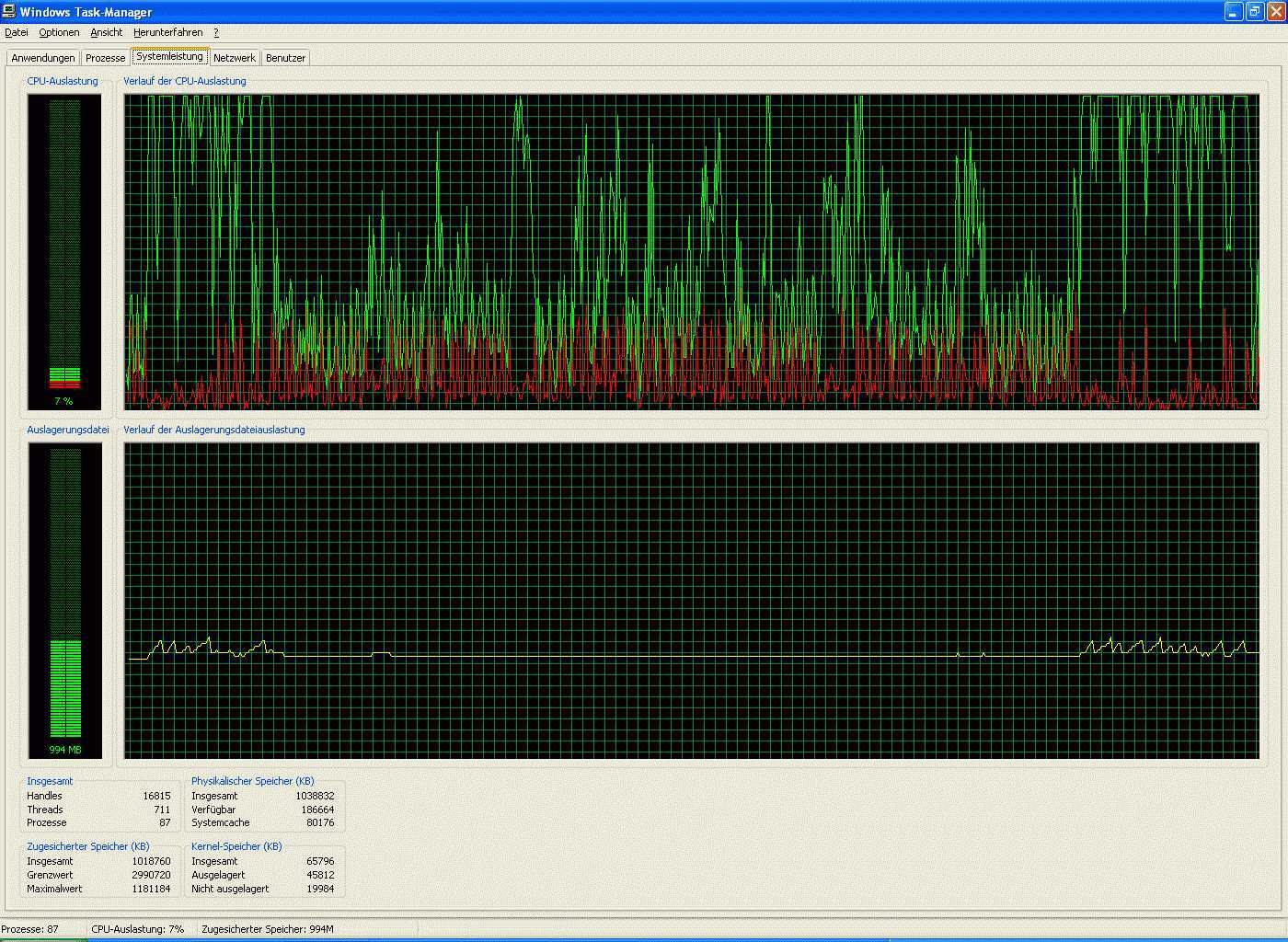
Task: Expand the Ansicht menu
Action: point(106,32)
